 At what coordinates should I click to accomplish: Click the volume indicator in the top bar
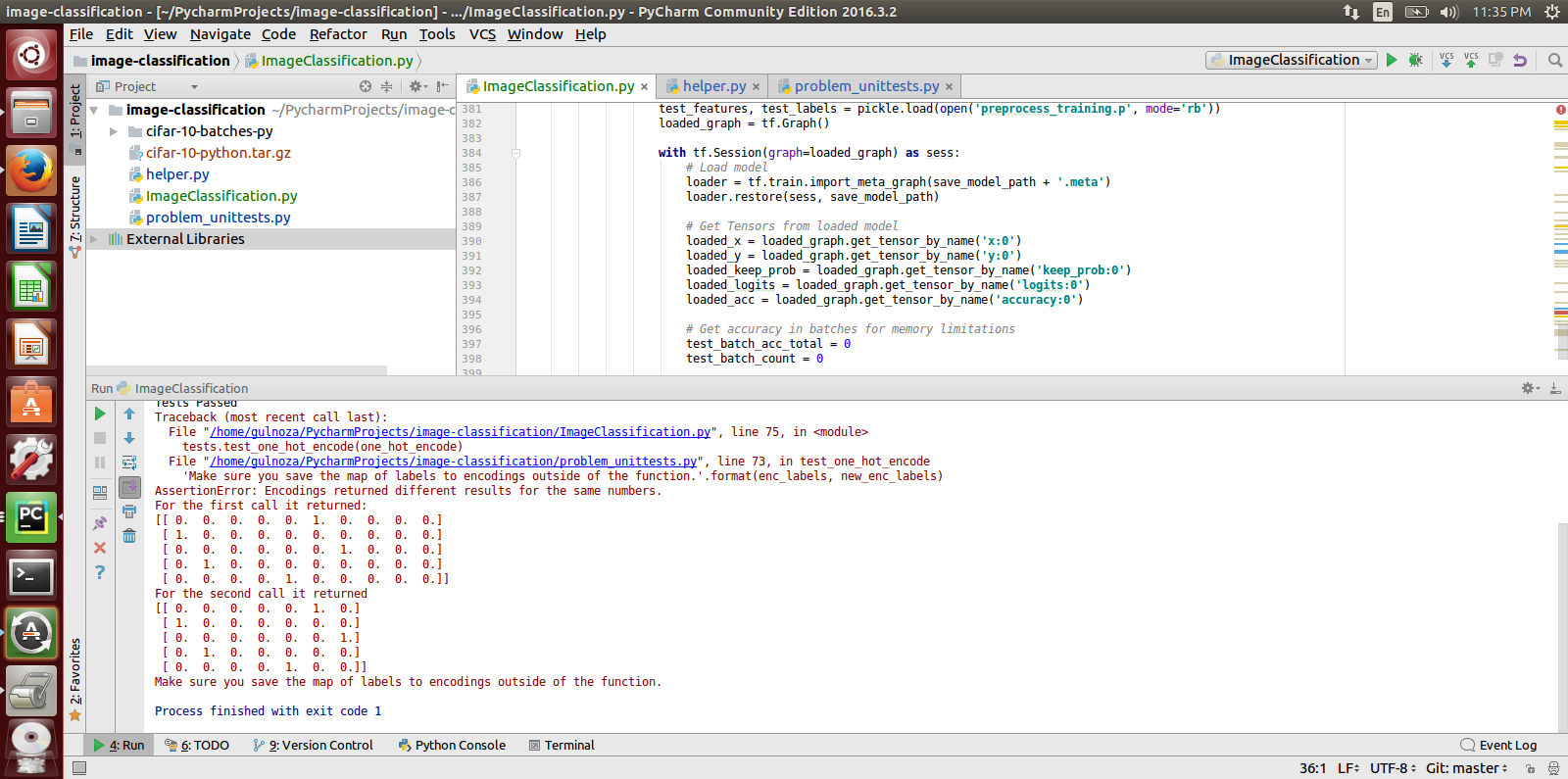pos(1449,12)
